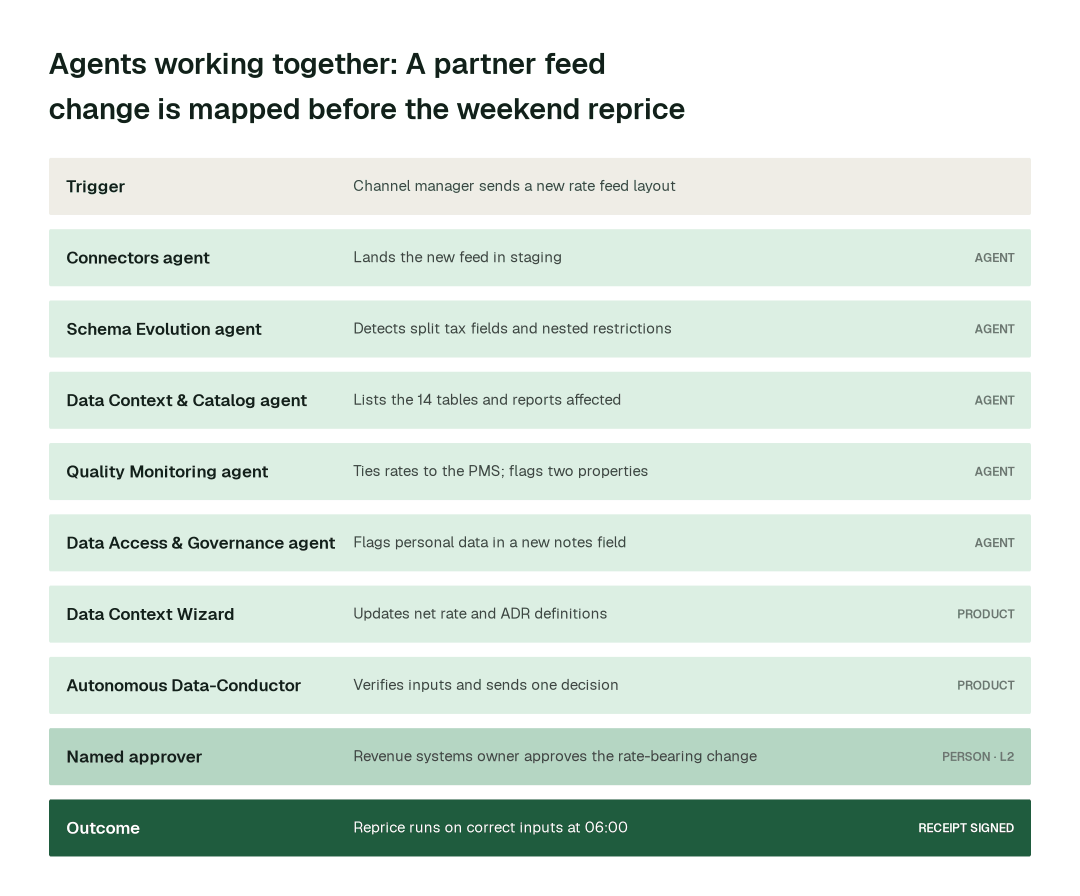Viewport: 1080px width, 896px height.
Task: Click the text 'Lists the 14 tables and reports affected'
Action: (x=487, y=400)
